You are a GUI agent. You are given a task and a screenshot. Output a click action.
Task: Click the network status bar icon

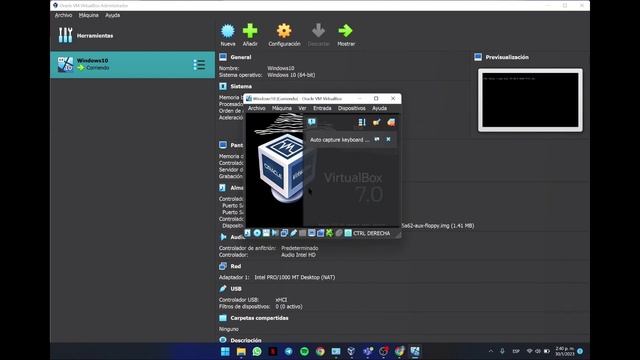coord(284,233)
